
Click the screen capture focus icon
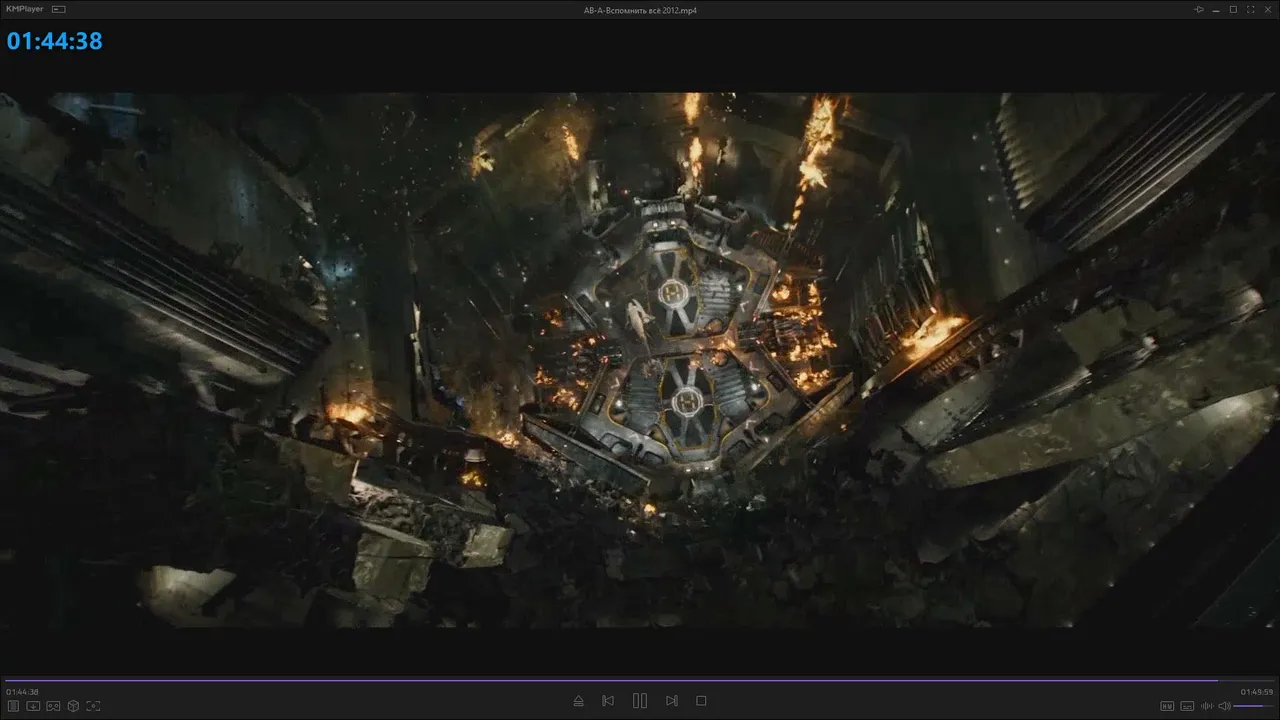[93, 706]
